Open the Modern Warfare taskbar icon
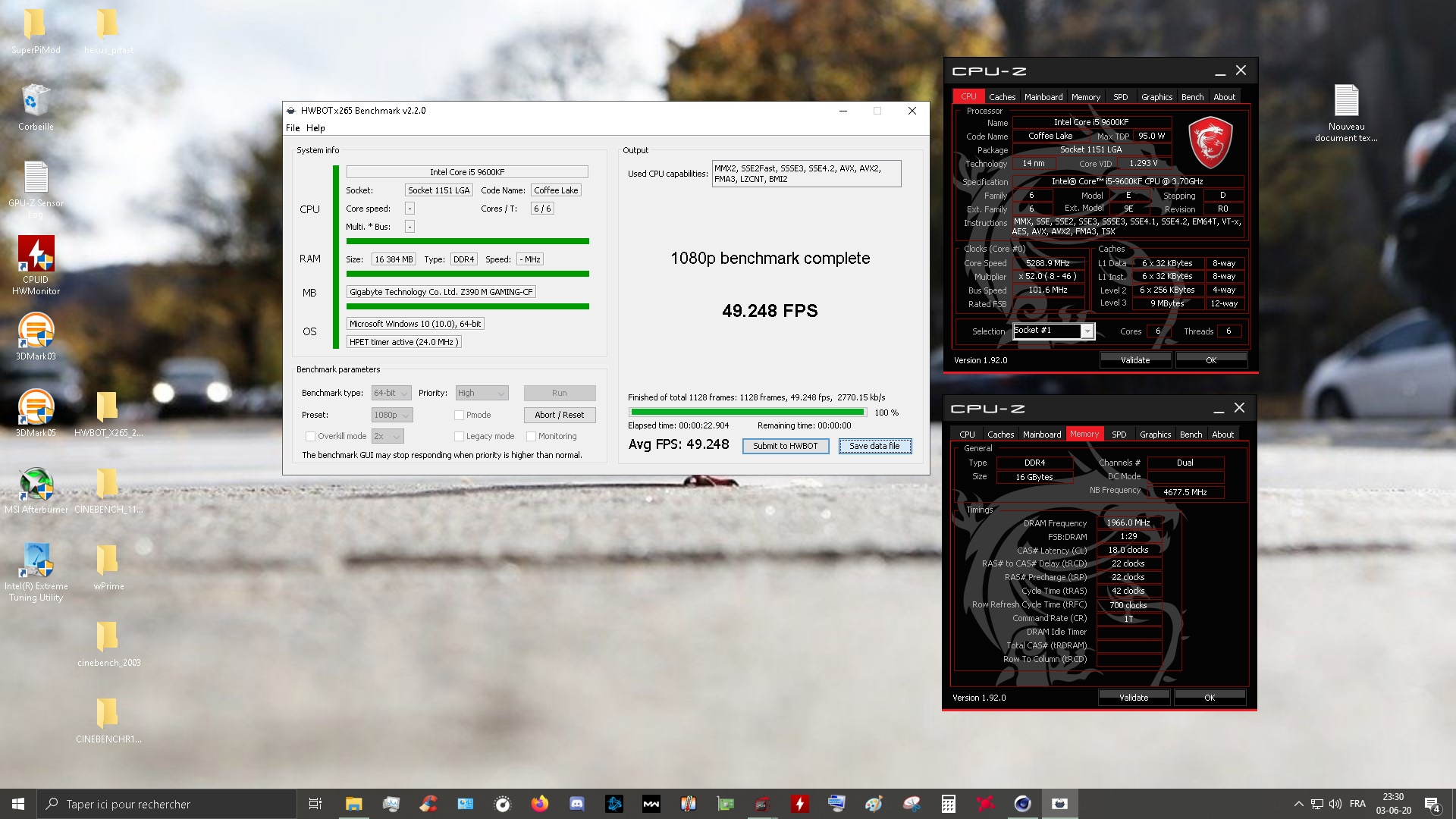1456x819 pixels. tap(651, 804)
